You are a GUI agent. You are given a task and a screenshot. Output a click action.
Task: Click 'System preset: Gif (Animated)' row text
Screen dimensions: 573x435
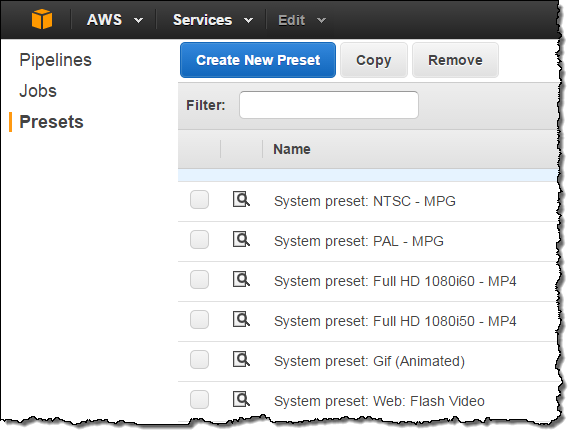click(369, 361)
